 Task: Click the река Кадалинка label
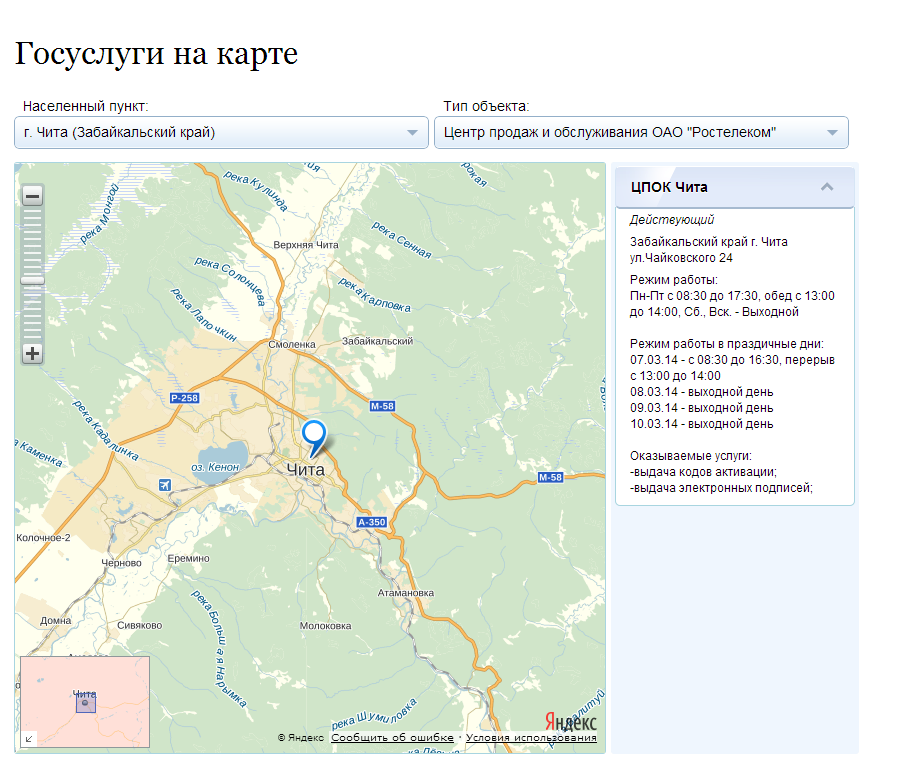[x=105, y=430]
